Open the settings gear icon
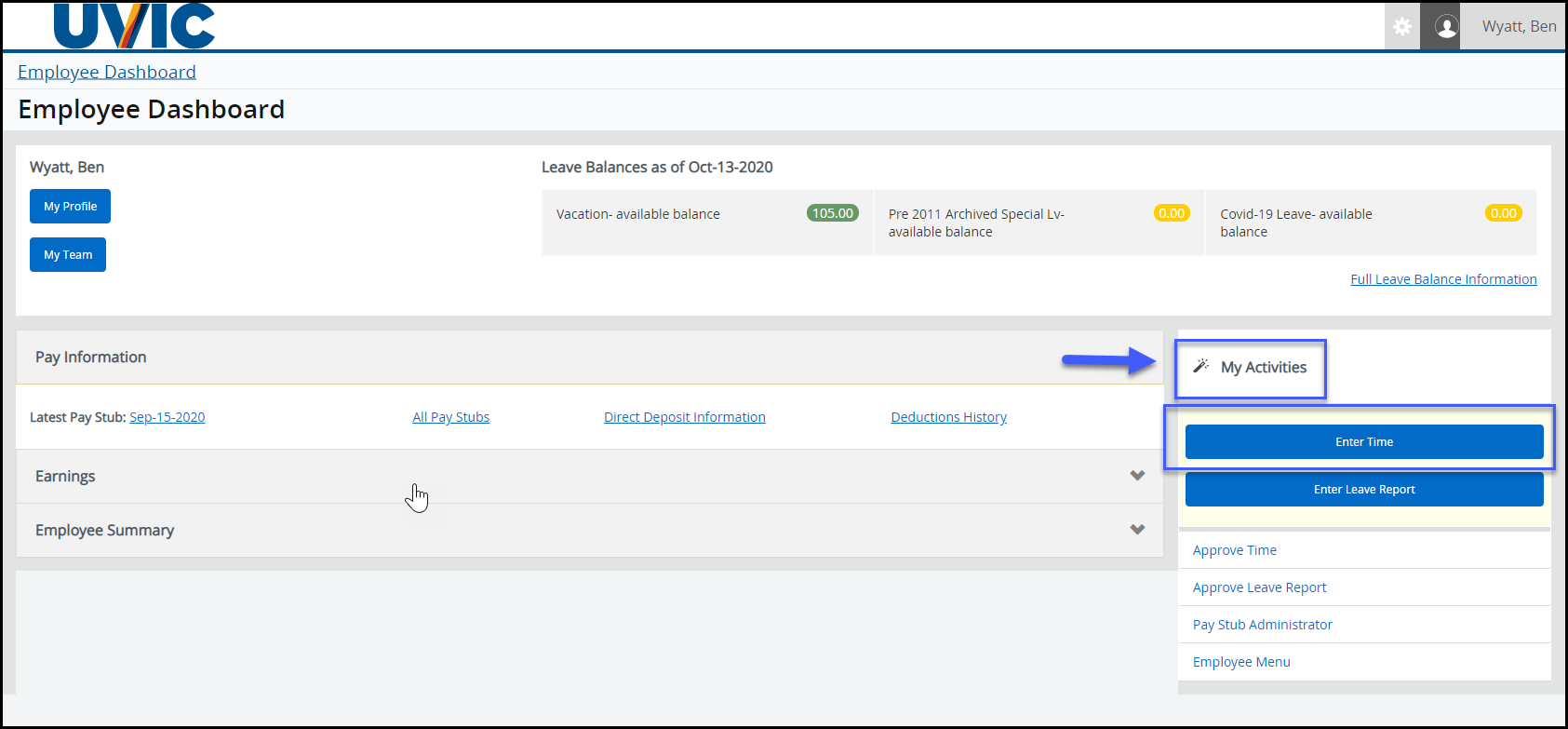 (1401, 27)
